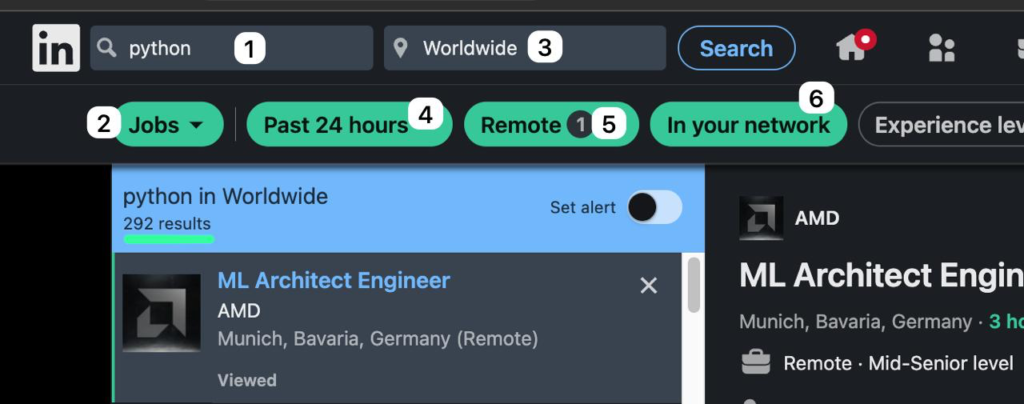Viewport: 1024px width, 404px height.
Task: Click the AMD company name in the details pane
Action: pyautogui.click(x=817, y=218)
